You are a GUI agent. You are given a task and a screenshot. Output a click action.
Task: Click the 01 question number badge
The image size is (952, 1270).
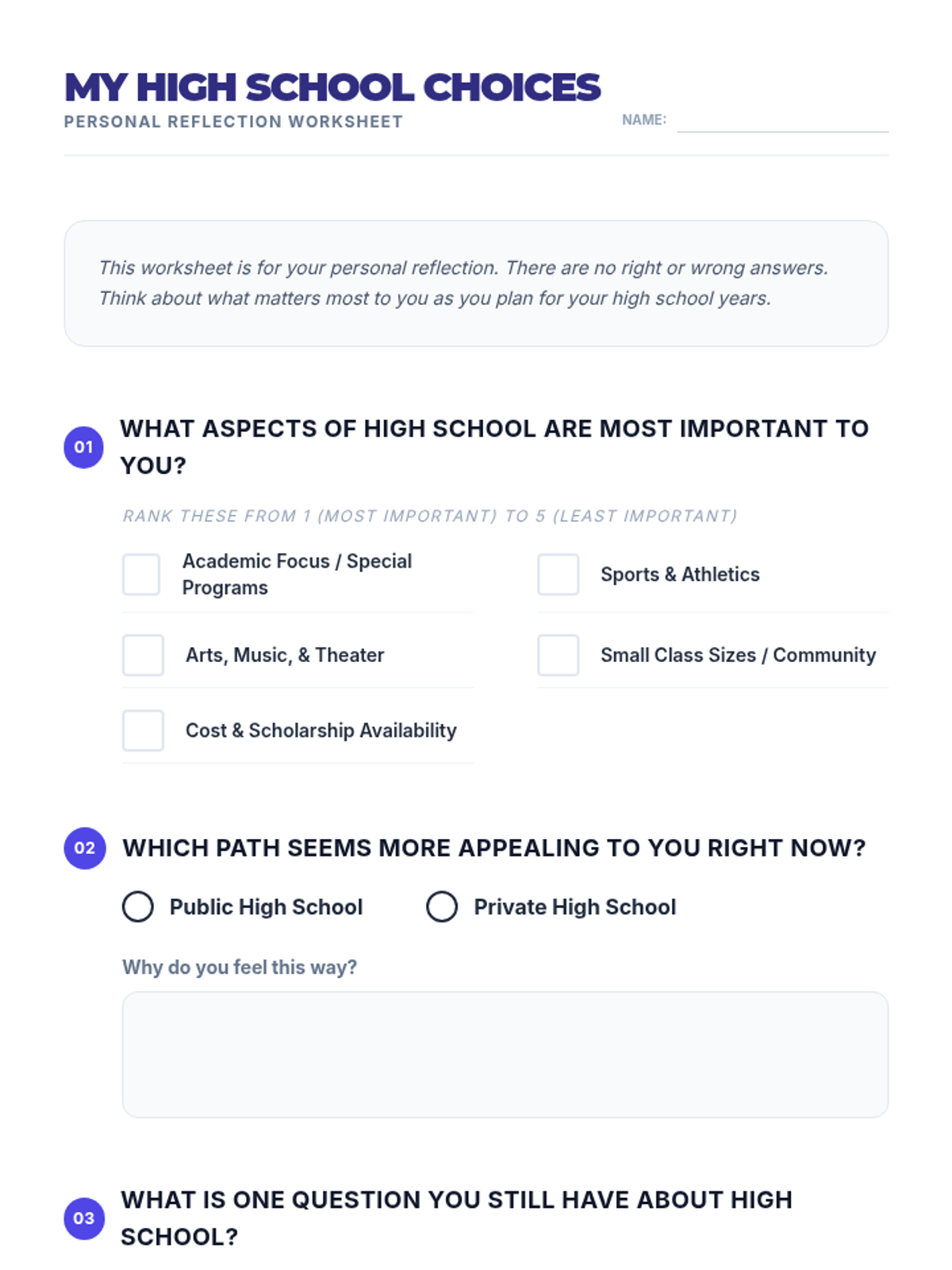click(x=84, y=447)
